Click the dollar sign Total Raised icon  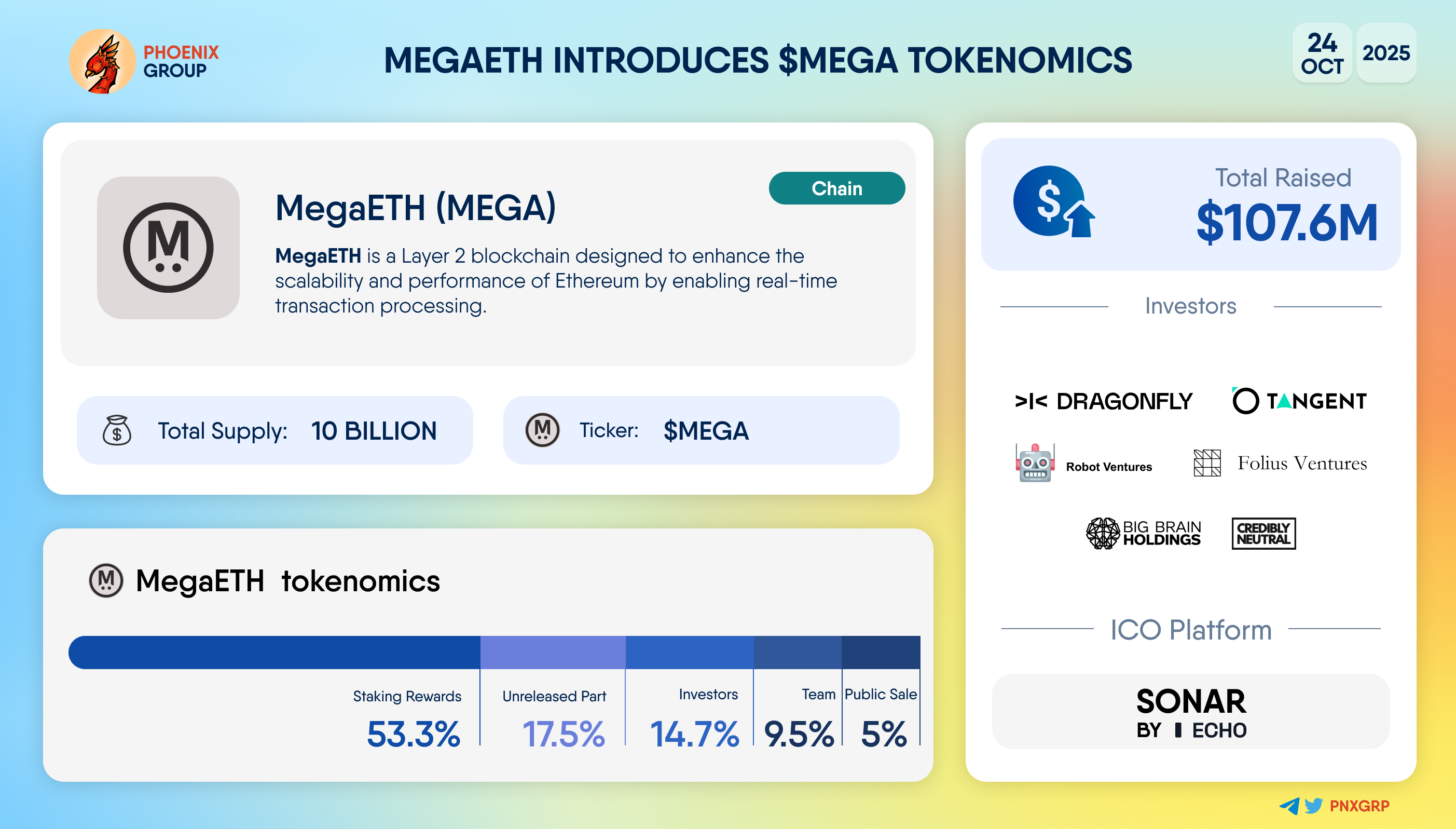[1053, 201]
